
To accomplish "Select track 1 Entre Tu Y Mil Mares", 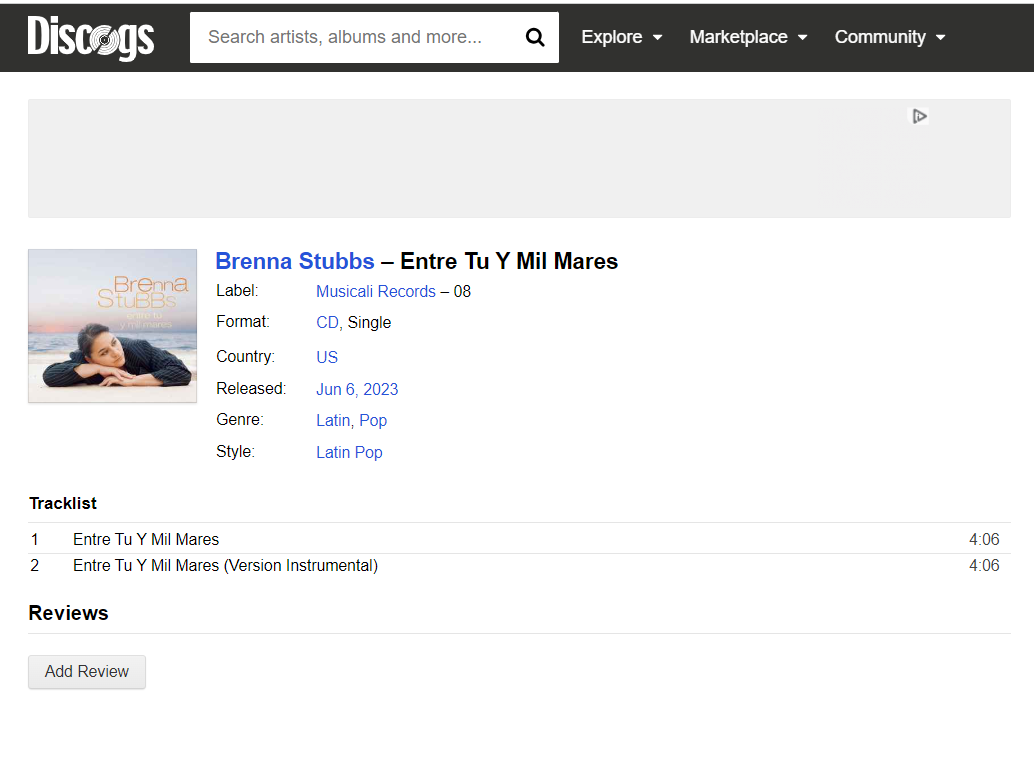I will tap(146, 539).
